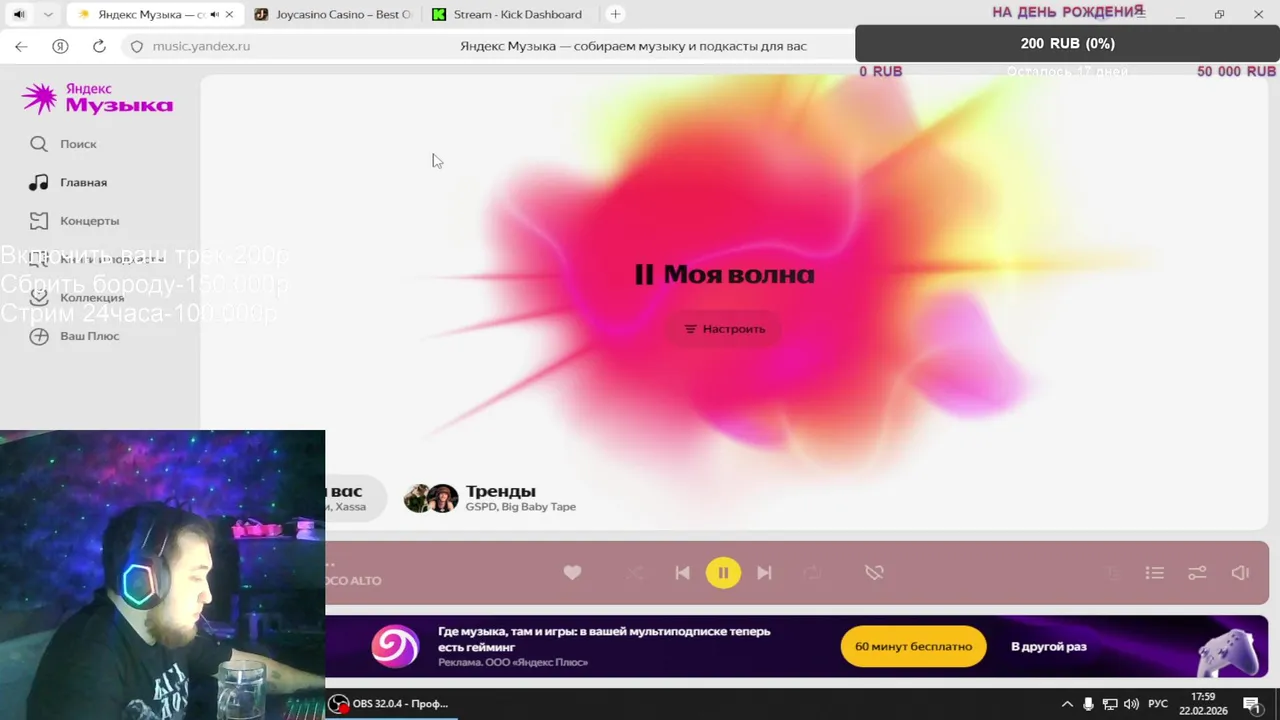
Task: Like the current track with the heart
Action: [x=572, y=573]
